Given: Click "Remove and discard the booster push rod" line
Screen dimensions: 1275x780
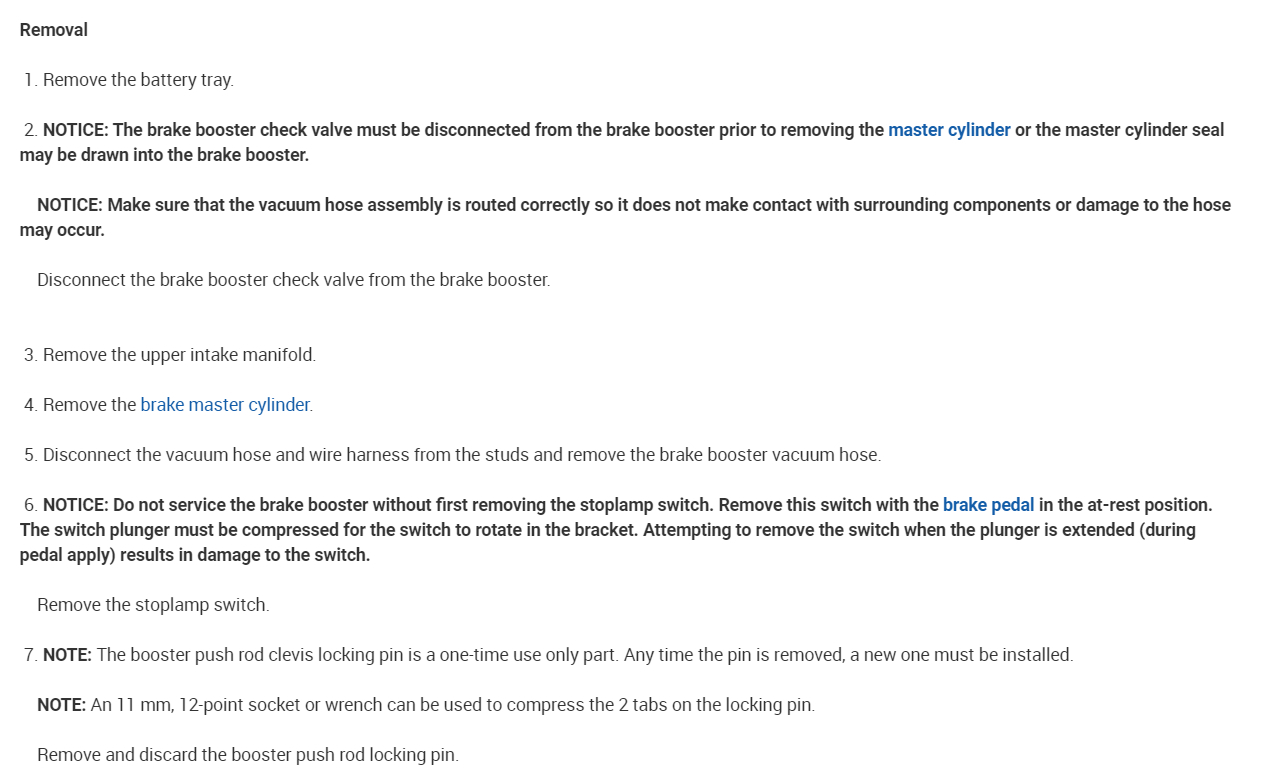Looking at the screenshot, I should pyautogui.click(x=247, y=755).
